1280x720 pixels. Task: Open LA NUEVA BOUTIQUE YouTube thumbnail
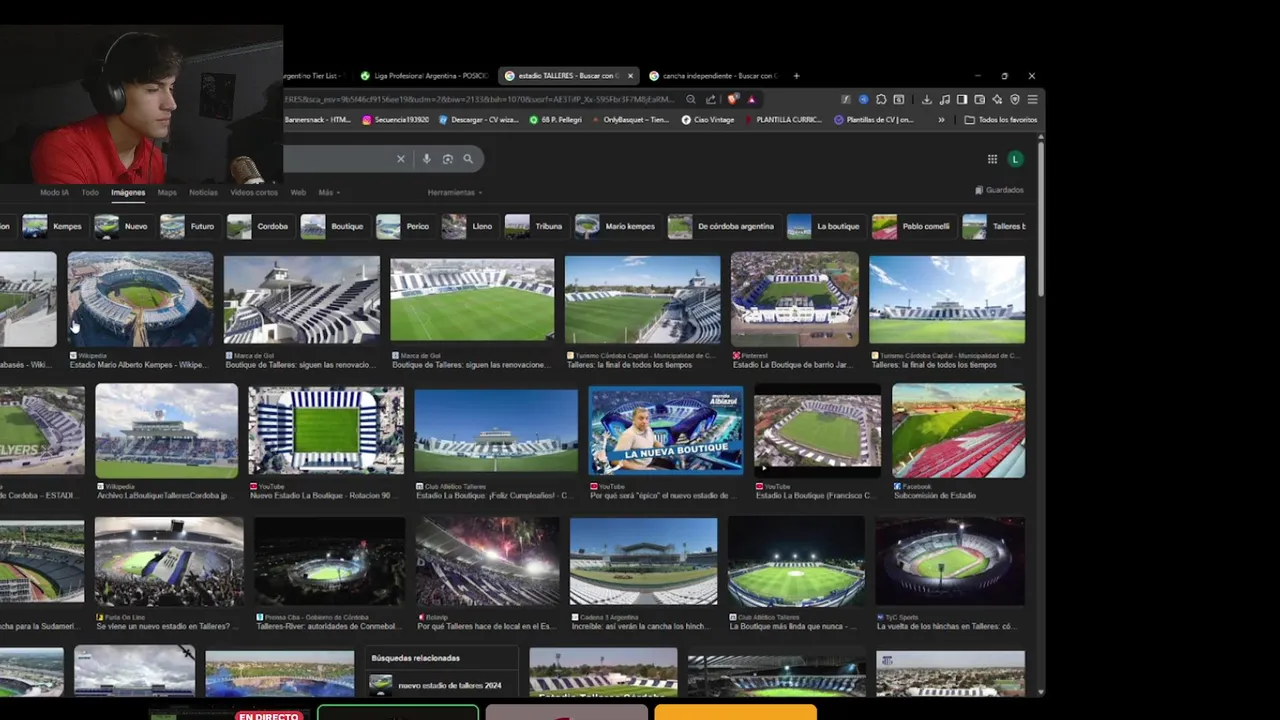click(666, 430)
